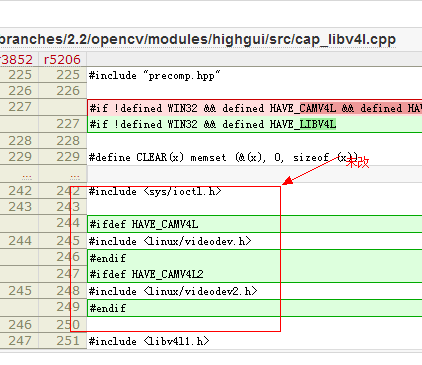Open the cap_libv4l.cpp file path link
This screenshot has width=422, height=365.
(x=198, y=40)
